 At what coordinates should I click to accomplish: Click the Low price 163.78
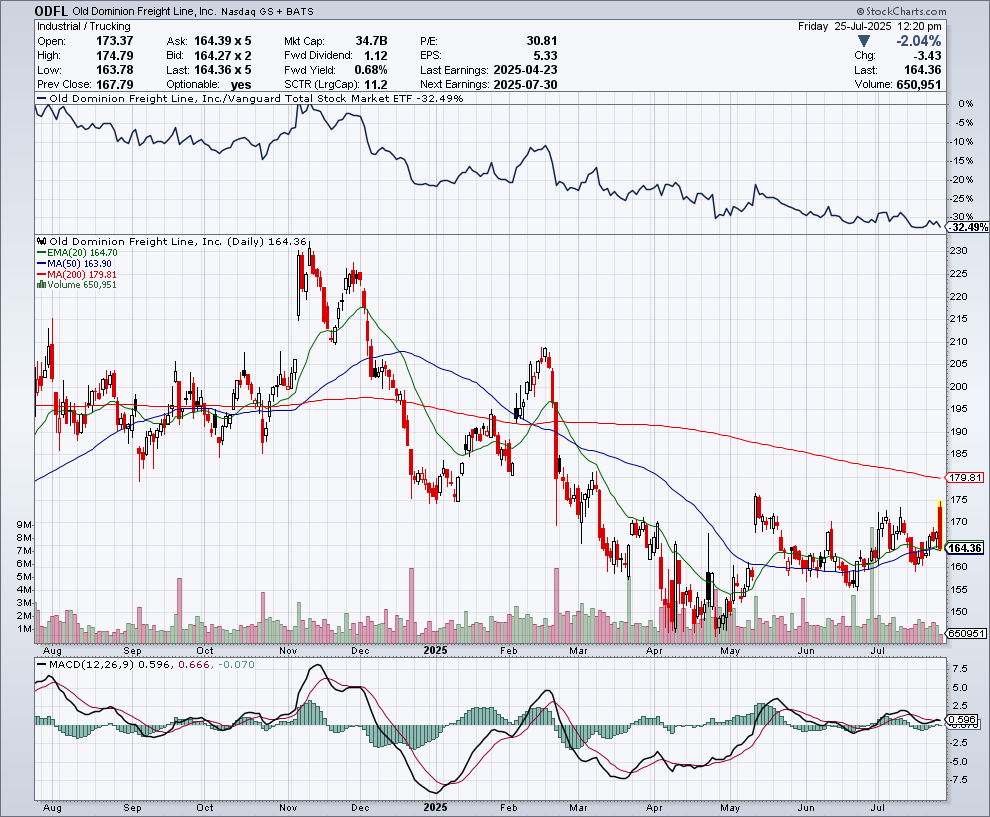(114, 70)
